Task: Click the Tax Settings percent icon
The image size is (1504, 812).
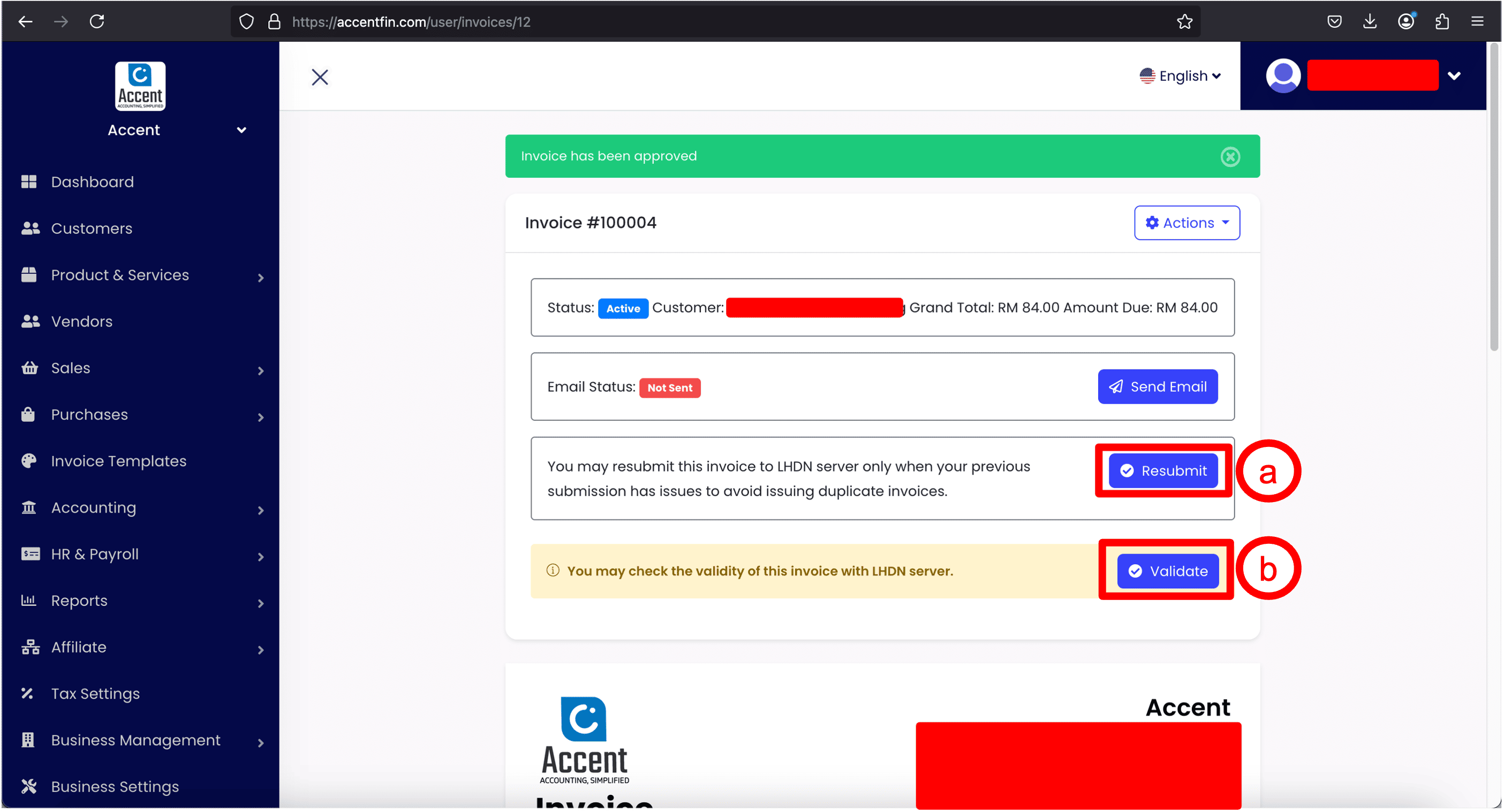Action: 27,693
